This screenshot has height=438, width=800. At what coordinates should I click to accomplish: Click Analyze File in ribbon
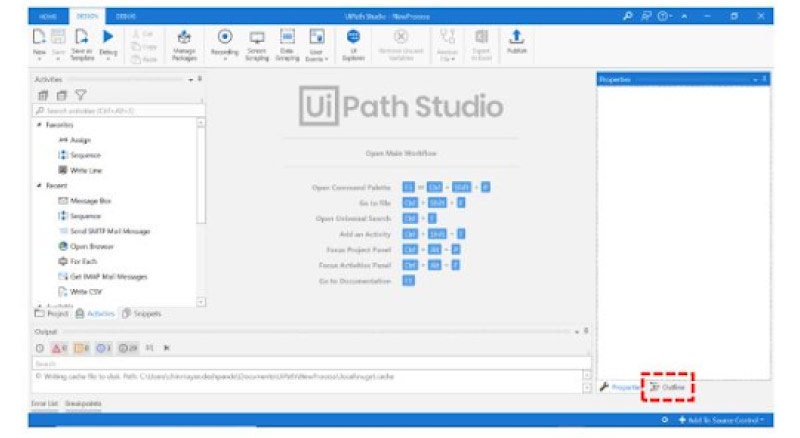447,45
